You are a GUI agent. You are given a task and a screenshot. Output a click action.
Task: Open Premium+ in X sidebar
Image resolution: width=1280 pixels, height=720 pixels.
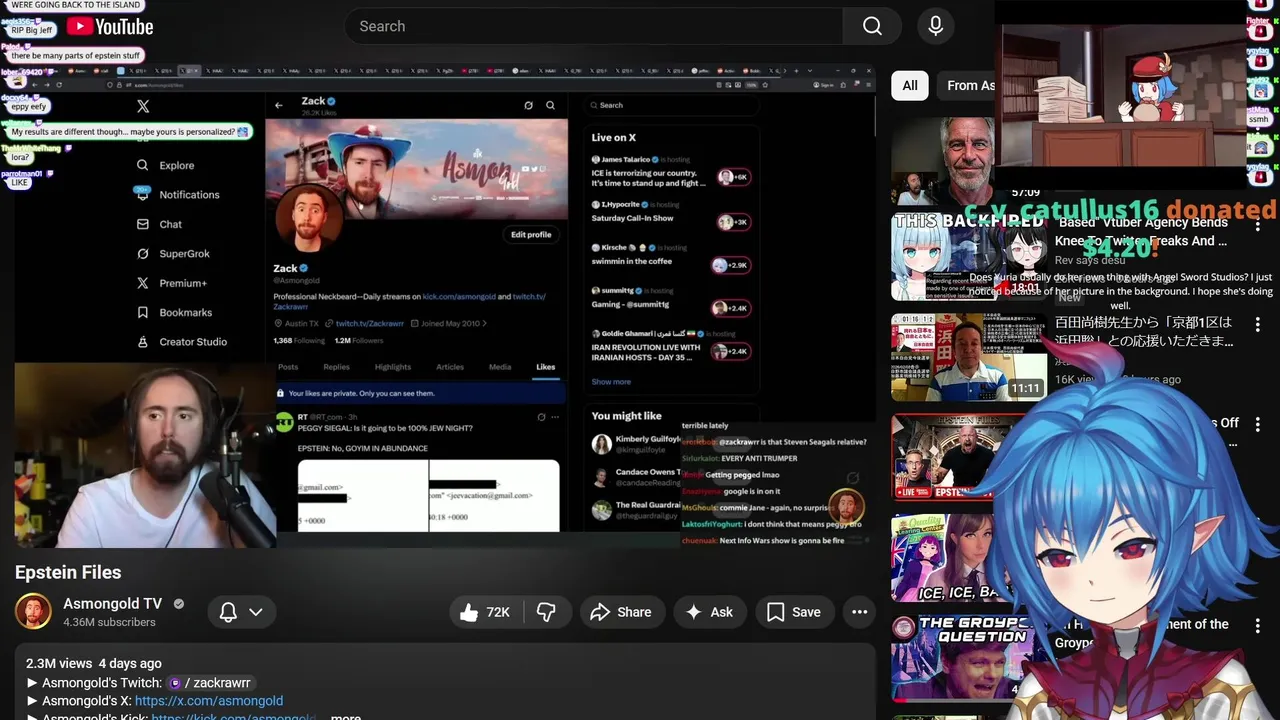point(172,283)
